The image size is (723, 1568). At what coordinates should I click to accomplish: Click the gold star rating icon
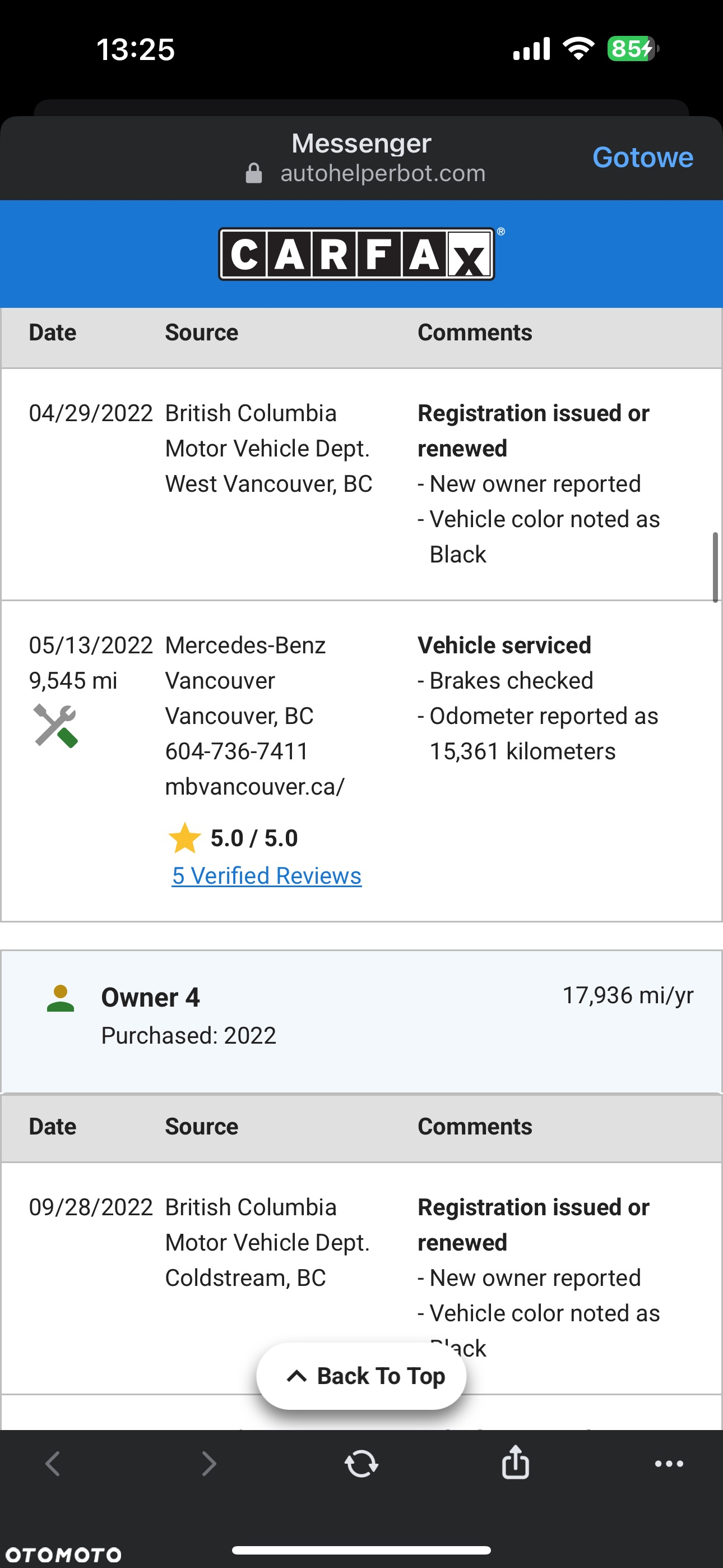pos(184,838)
